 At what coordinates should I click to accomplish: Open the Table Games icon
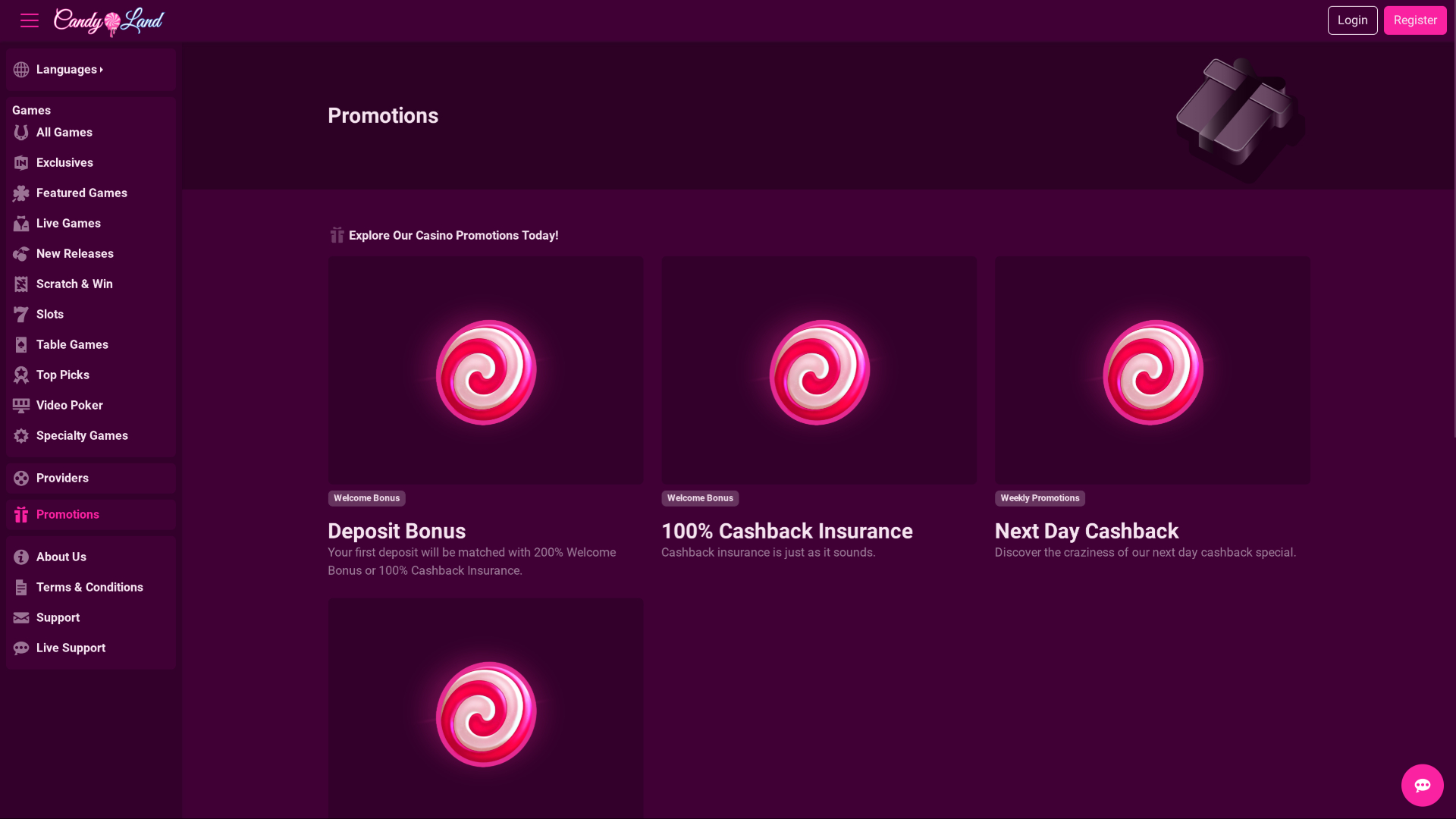click(x=20, y=344)
